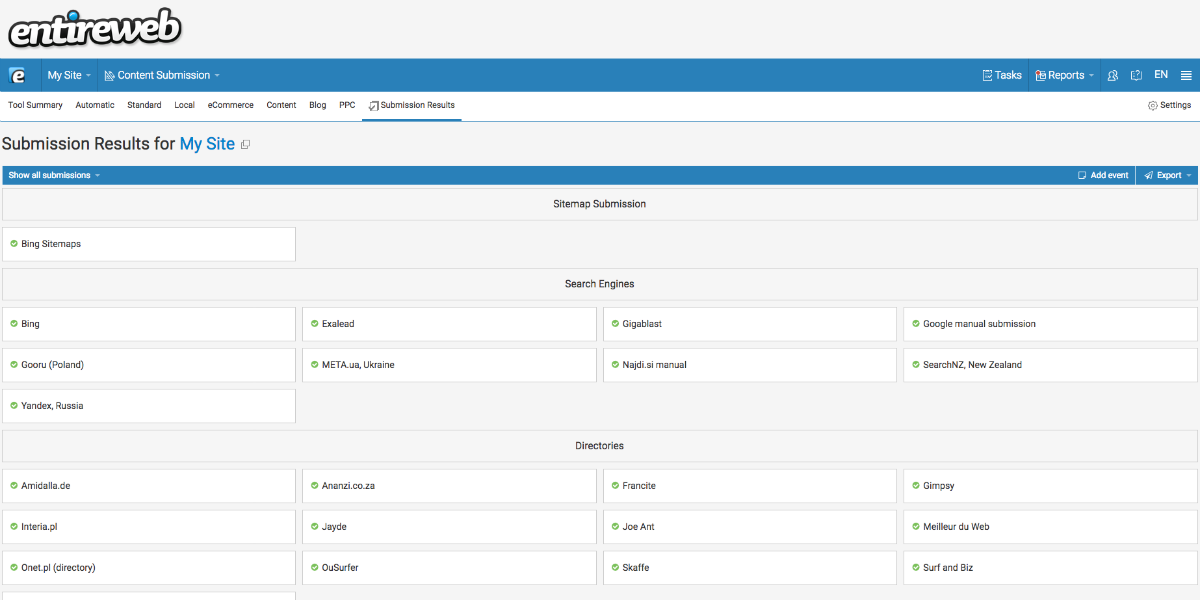
Task: Select the META.ua, Ukraine entry
Action: 449,365
